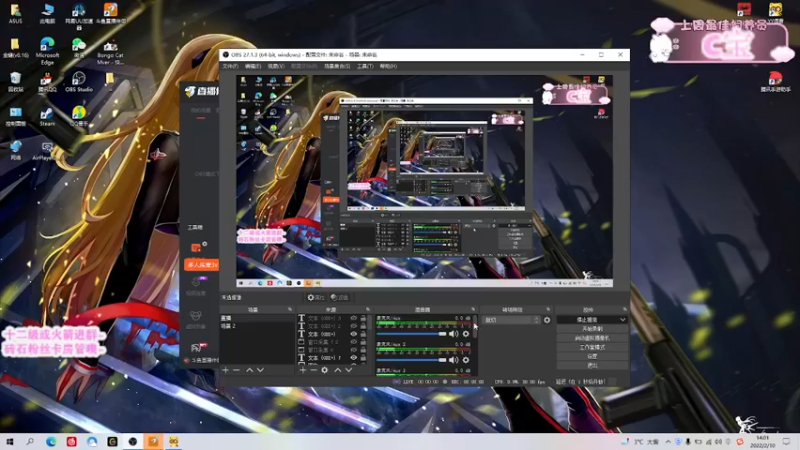The image size is (800, 450).
Task: Open source properties gear in sources toolbar
Action: 324,370
